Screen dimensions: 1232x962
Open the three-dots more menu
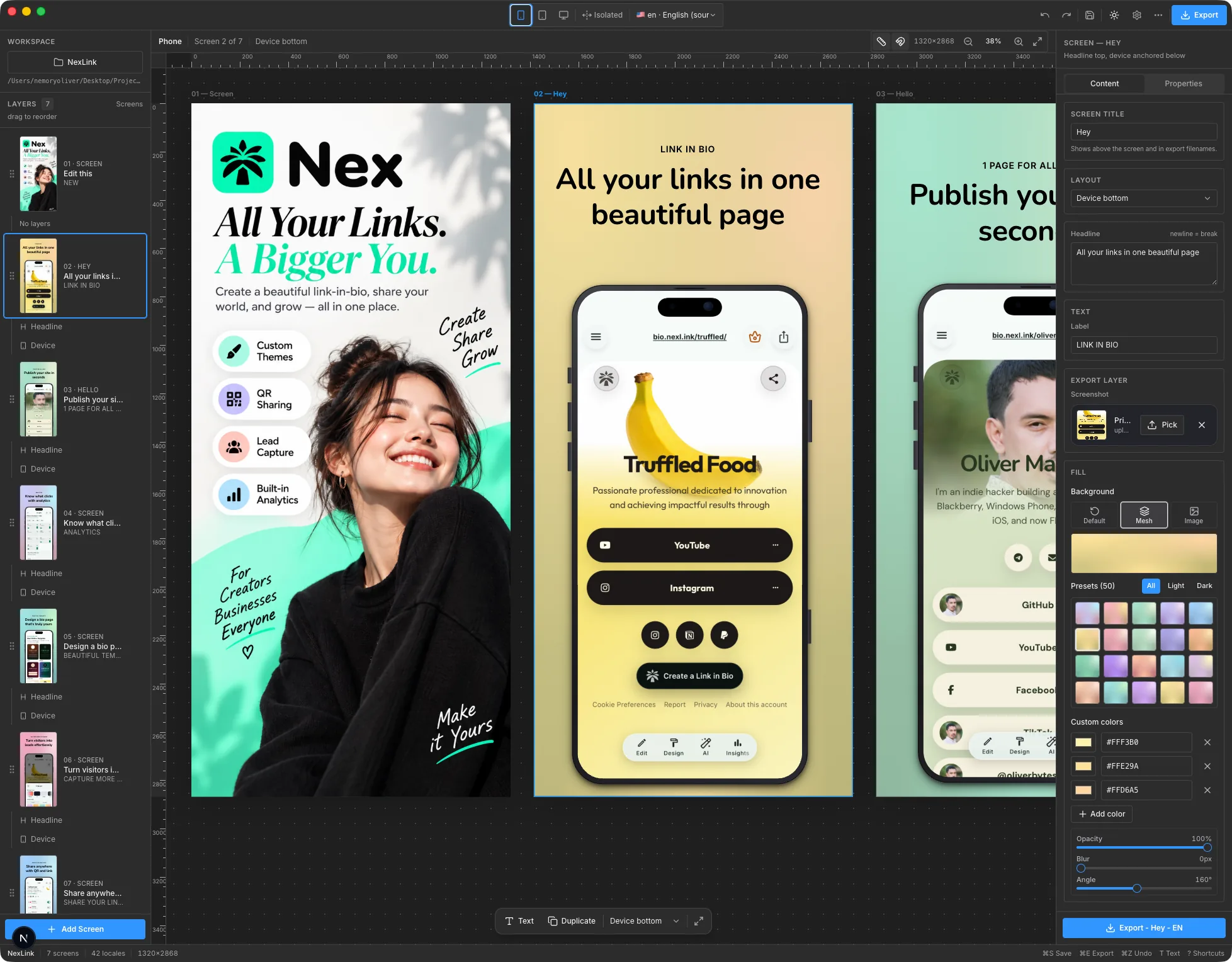1158,15
